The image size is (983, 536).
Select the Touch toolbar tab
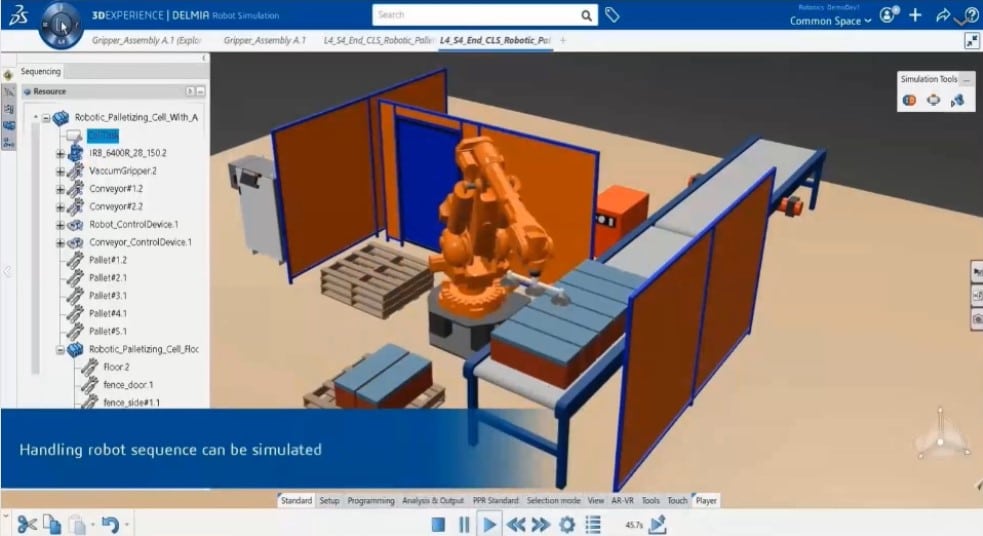(x=677, y=500)
